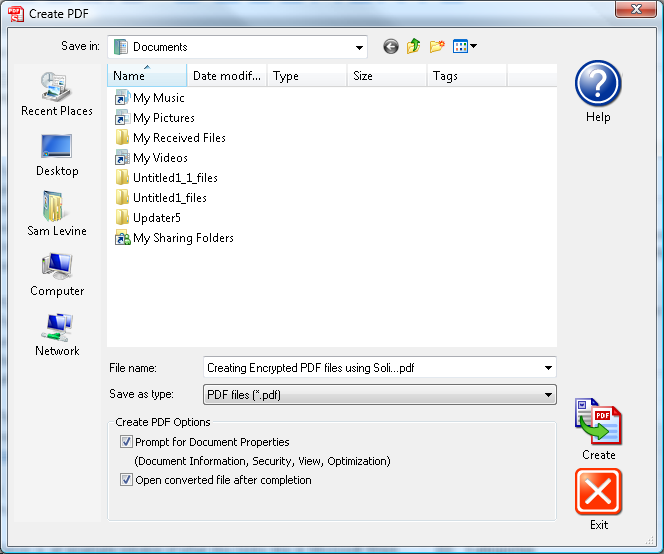Select Desktop in the places bar
664x554 pixels.
coord(57,155)
